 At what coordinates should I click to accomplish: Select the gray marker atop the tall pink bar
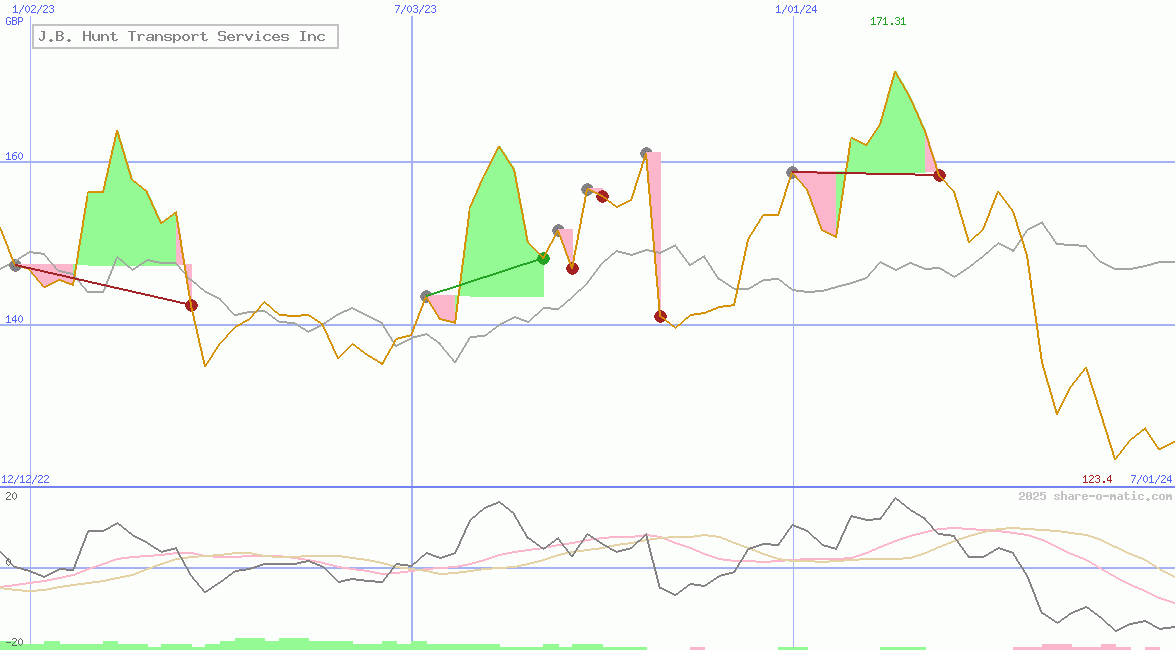[x=646, y=153]
